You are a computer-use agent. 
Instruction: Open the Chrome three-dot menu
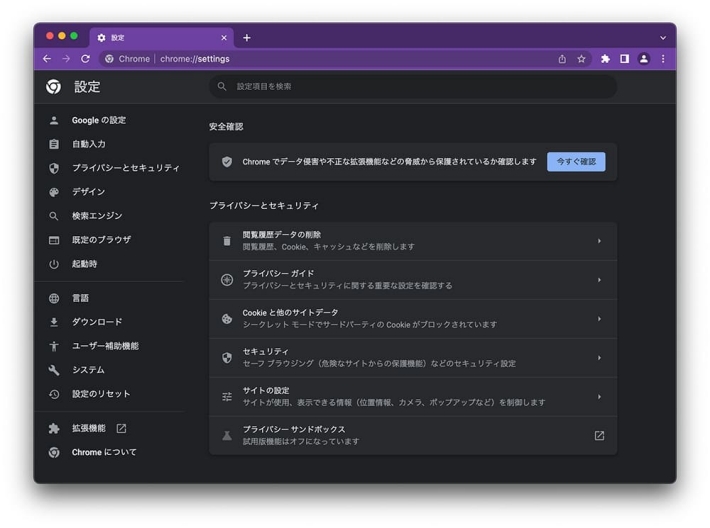[663, 59]
